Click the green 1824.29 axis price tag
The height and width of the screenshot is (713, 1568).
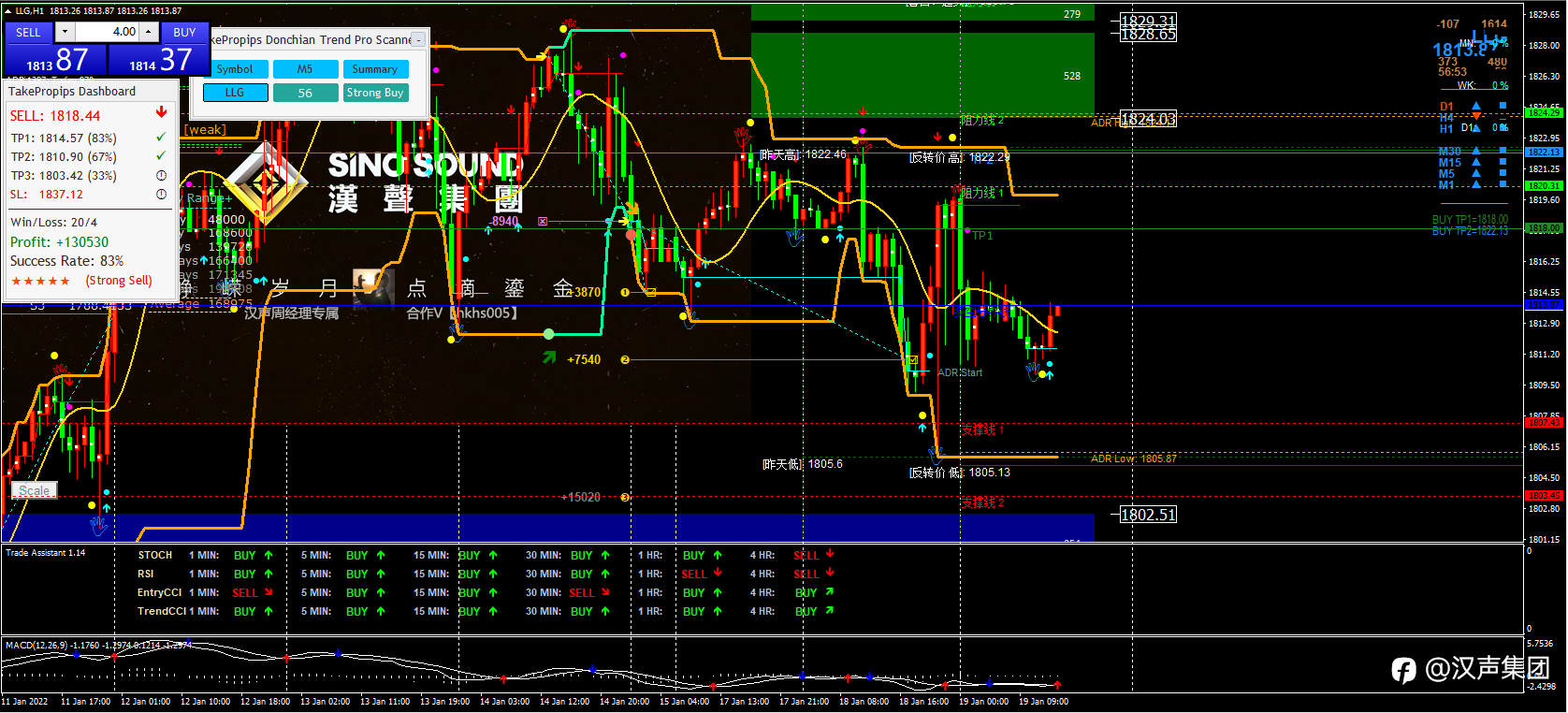1544,112
